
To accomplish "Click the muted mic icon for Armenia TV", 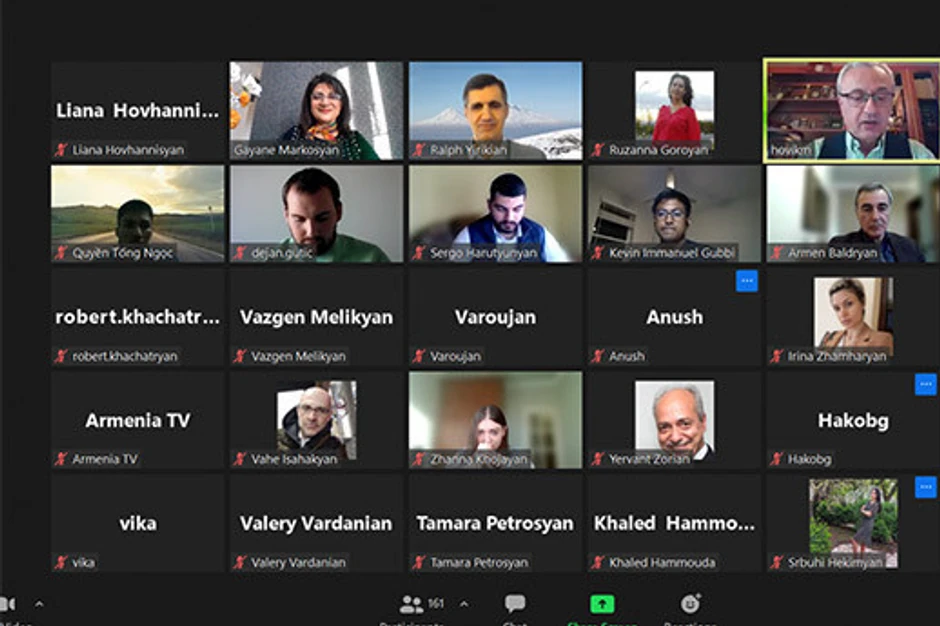I will pos(61,459).
